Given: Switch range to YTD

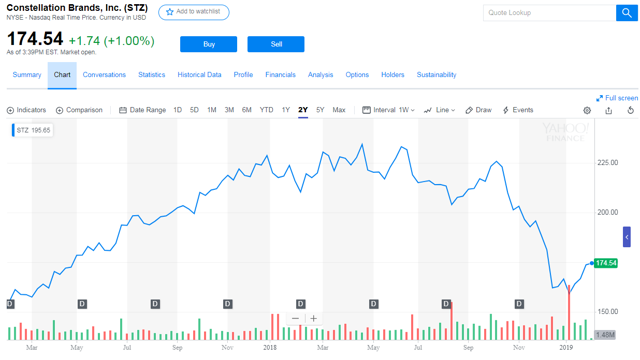Looking at the screenshot, I should click(x=267, y=110).
